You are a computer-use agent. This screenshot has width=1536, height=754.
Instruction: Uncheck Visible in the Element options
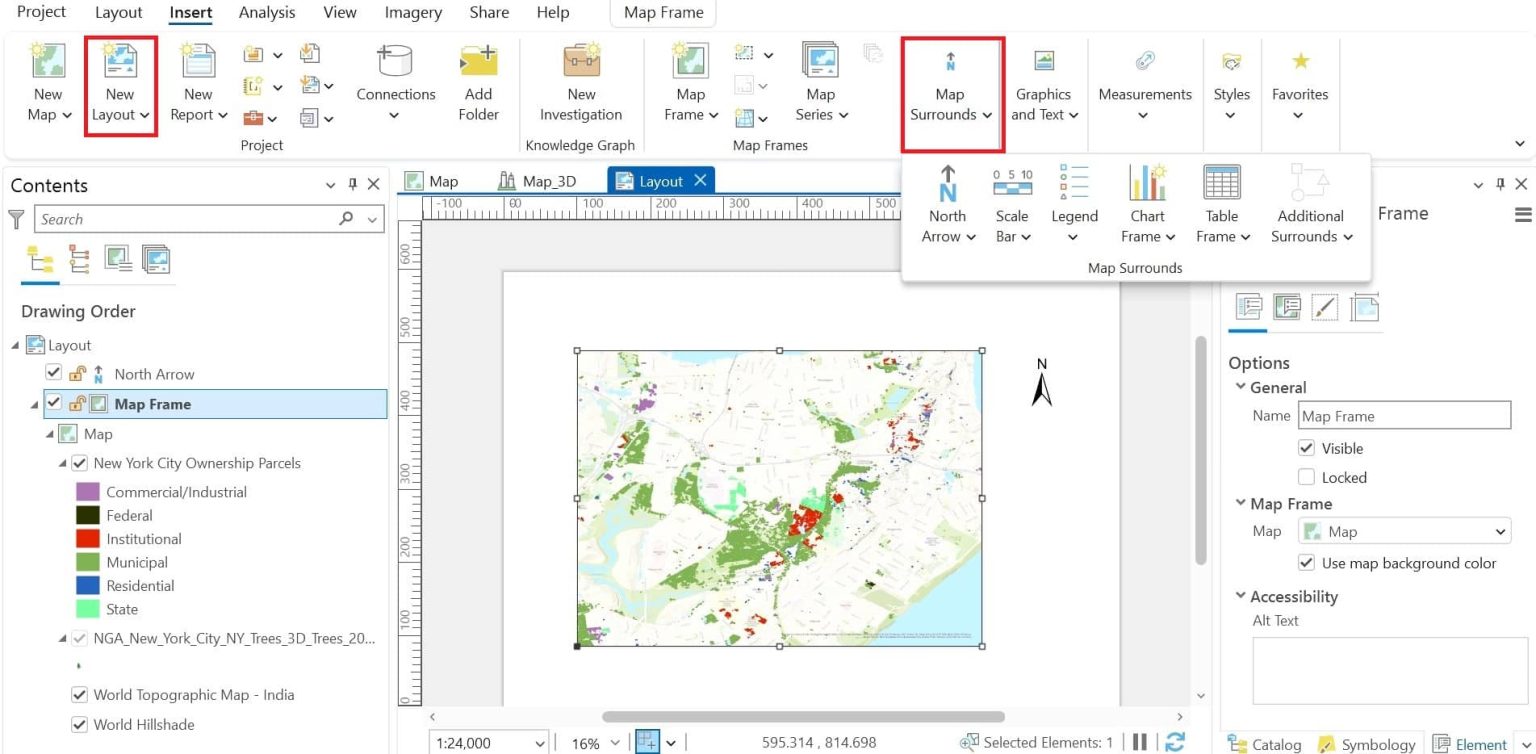pyautogui.click(x=1307, y=448)
